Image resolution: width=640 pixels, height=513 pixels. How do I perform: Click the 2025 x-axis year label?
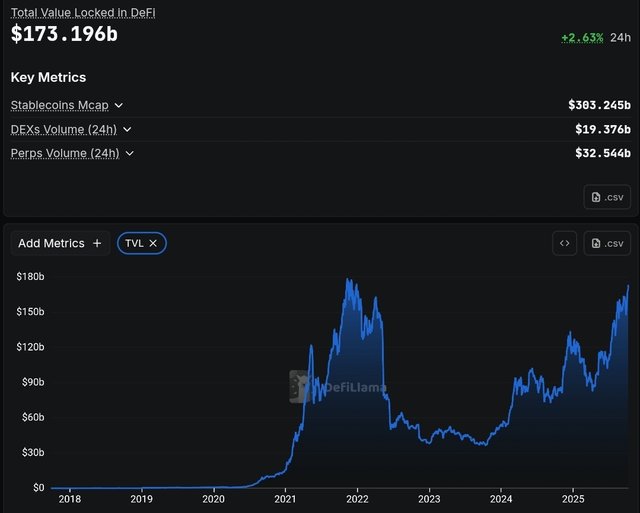(573, 498)
